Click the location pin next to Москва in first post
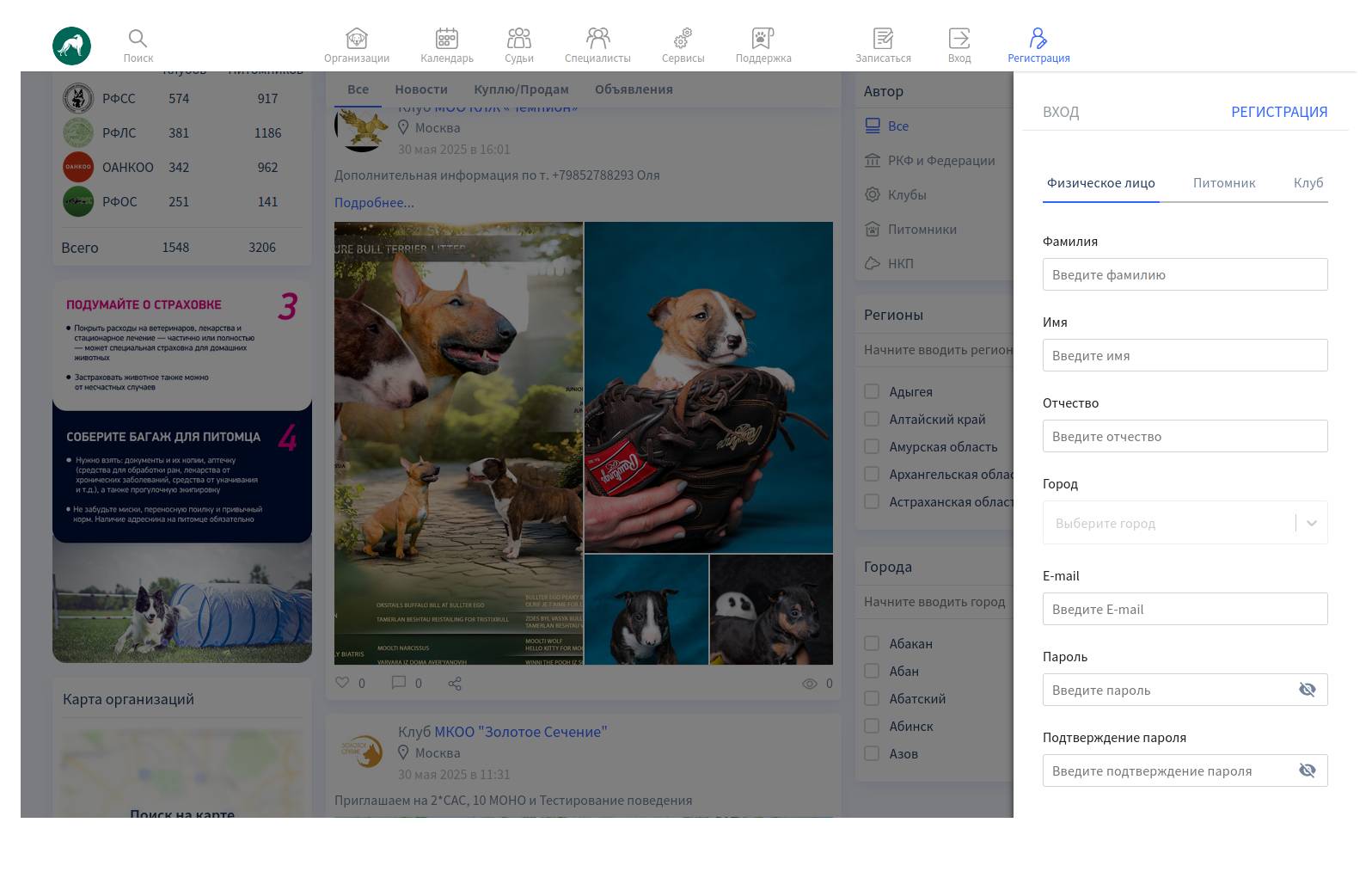Viewport: 1372px width, 884px height. [x=403, y=127]
